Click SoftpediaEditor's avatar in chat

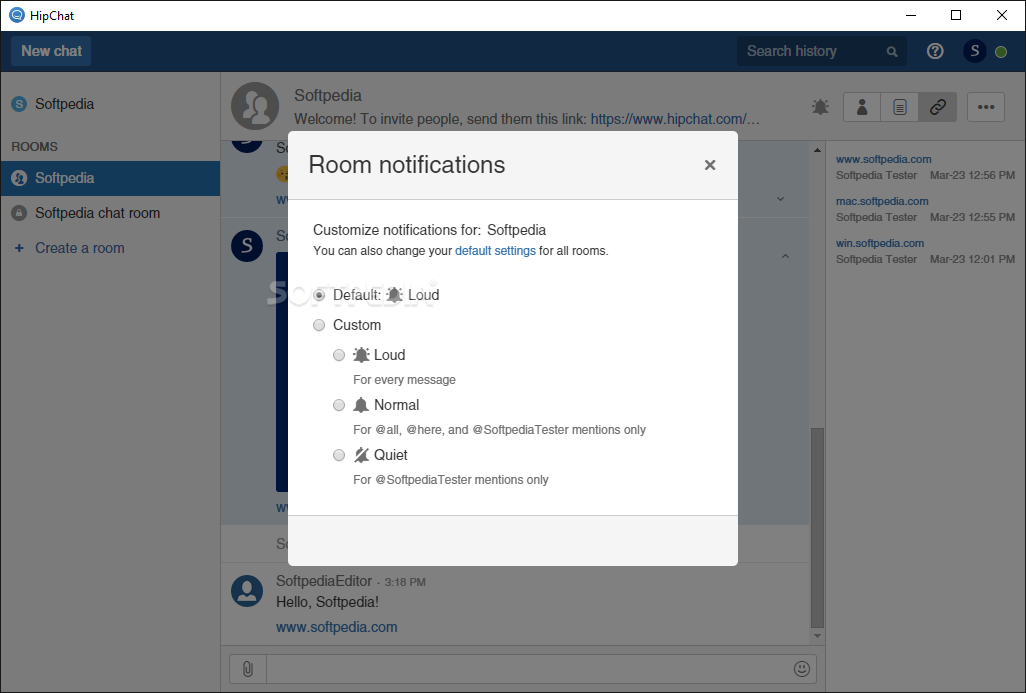click(247, 591)
